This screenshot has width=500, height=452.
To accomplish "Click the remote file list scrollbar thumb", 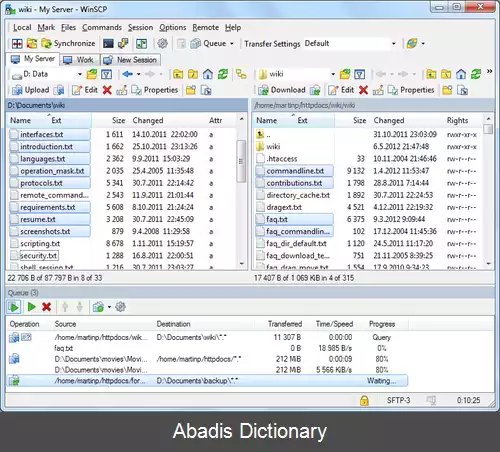I will coord(488,129).
